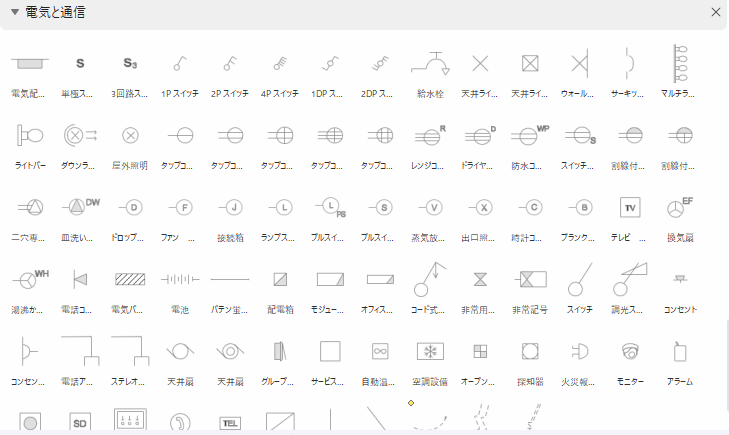Click the 屋外照明 outdoor lighting symbol
The width and height of the screenshot is (729, 435).
pyautogui.click(x=130, y=135)
